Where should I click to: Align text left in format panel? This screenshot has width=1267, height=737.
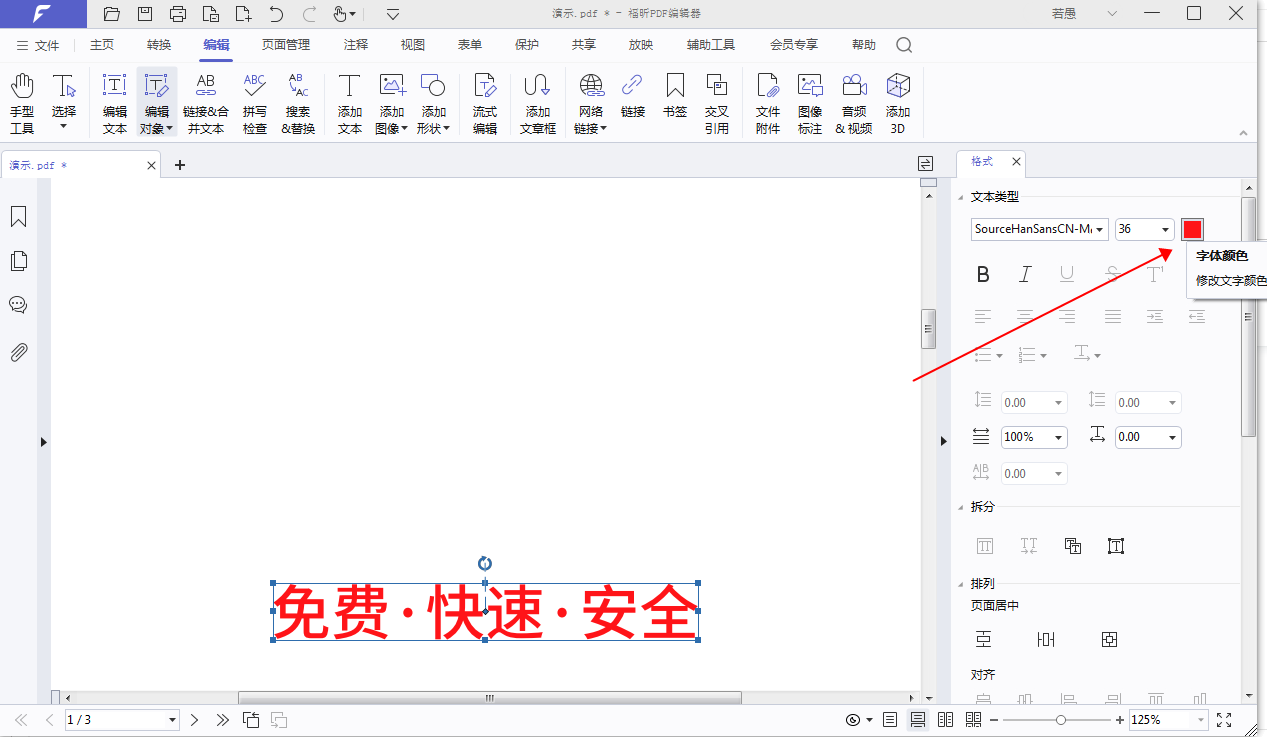tap(983, 316)
